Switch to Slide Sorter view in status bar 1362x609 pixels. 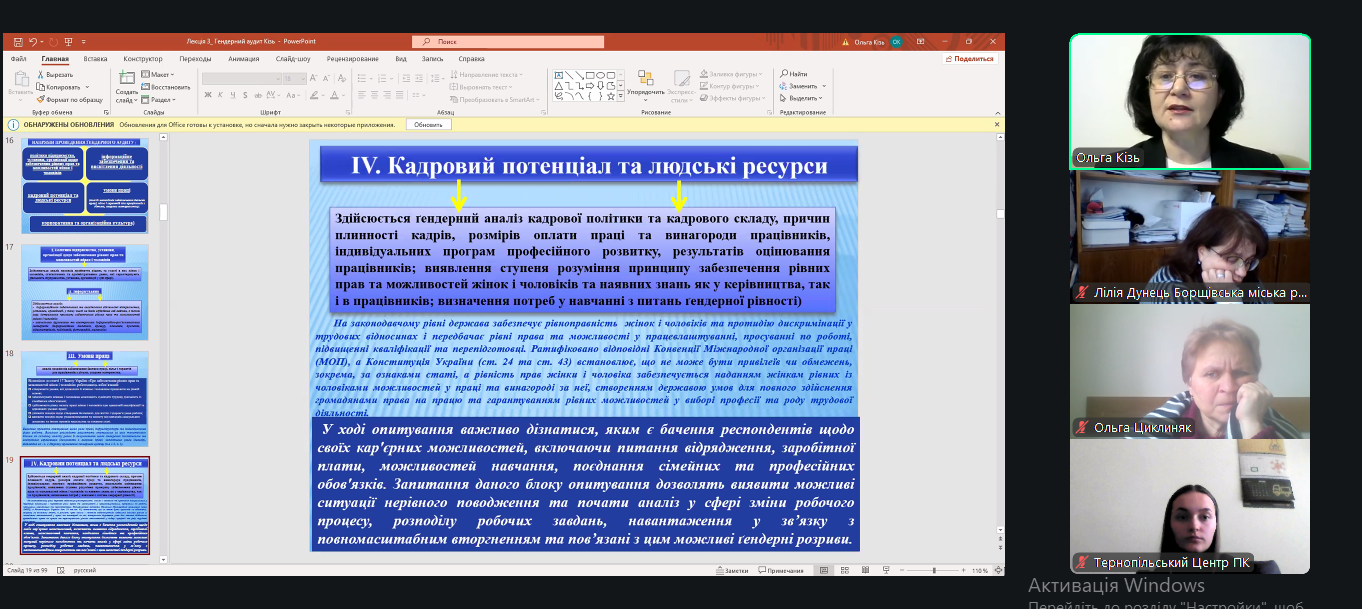click(843, 570)
